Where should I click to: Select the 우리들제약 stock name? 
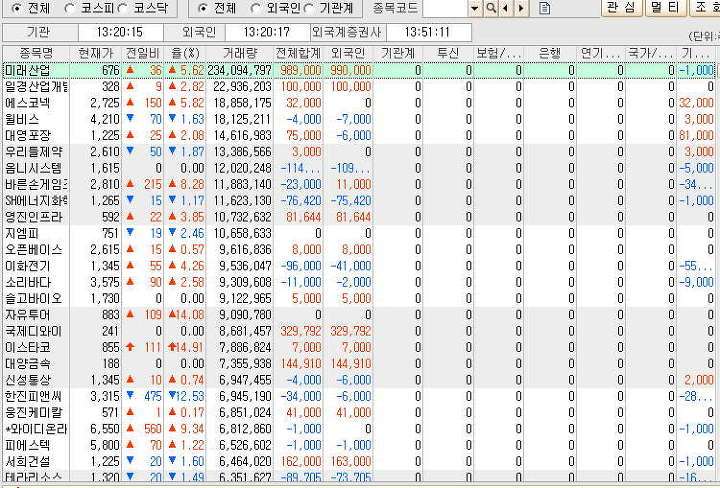point(33,152)
